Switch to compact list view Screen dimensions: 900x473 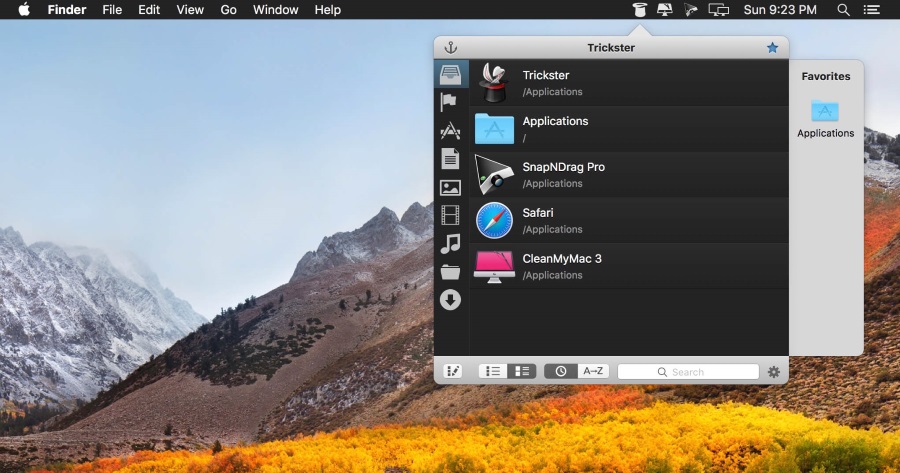point(493,371)
